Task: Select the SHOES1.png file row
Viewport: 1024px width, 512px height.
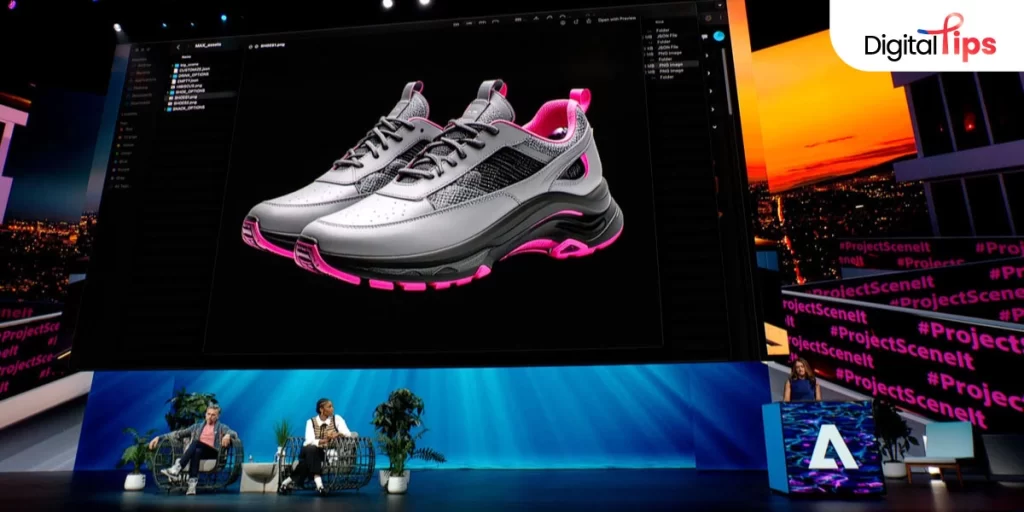Action: pyautogui.click(x=202, y=97)
